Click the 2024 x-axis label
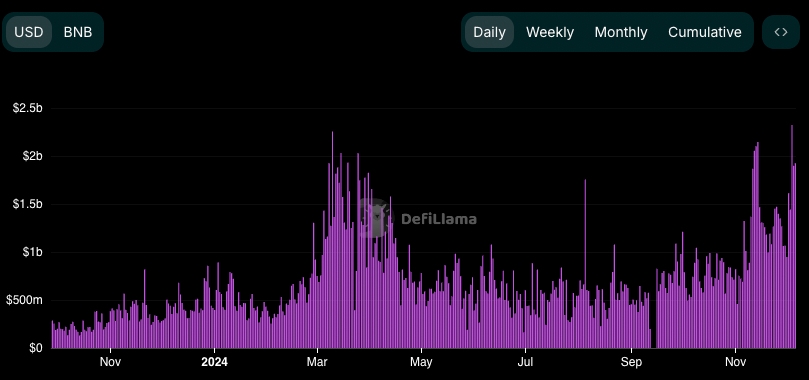Image resolution: width=809 pixels, height=380 pixels. pos(214,362)
